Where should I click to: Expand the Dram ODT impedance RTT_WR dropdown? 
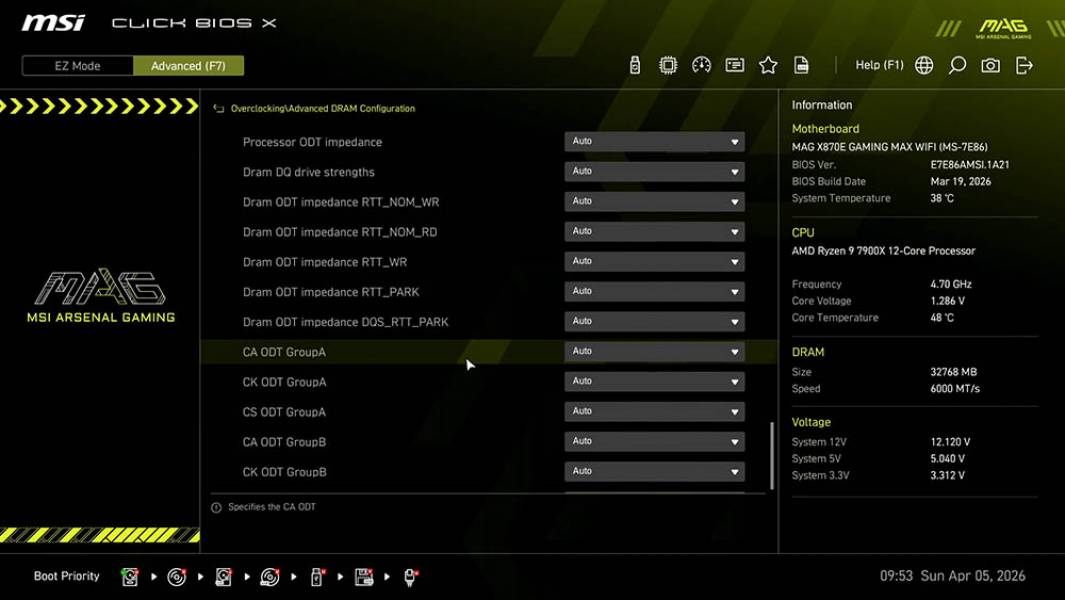[654, 261]
